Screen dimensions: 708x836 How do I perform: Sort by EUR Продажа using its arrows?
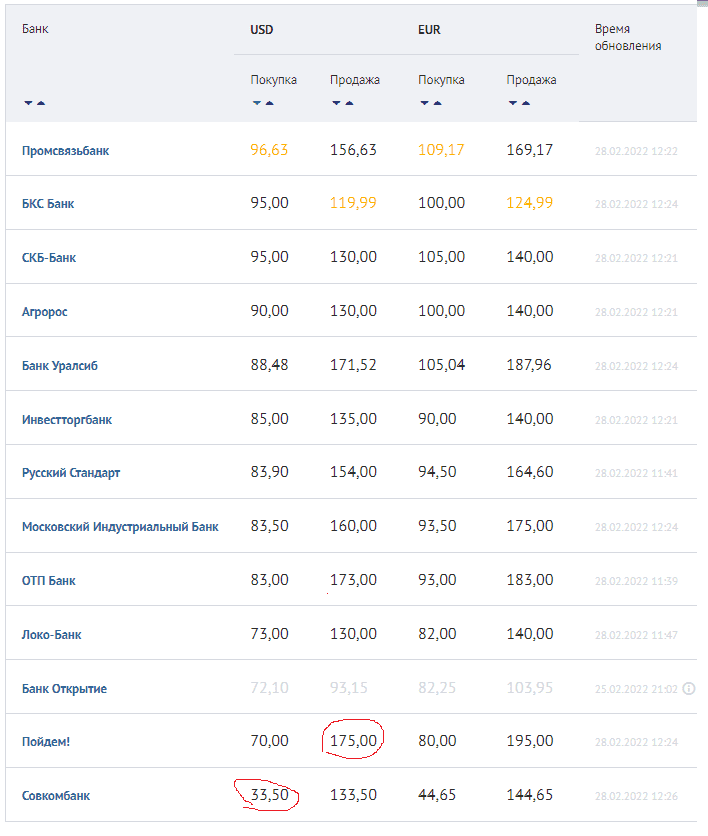click(x=519, y=103)
